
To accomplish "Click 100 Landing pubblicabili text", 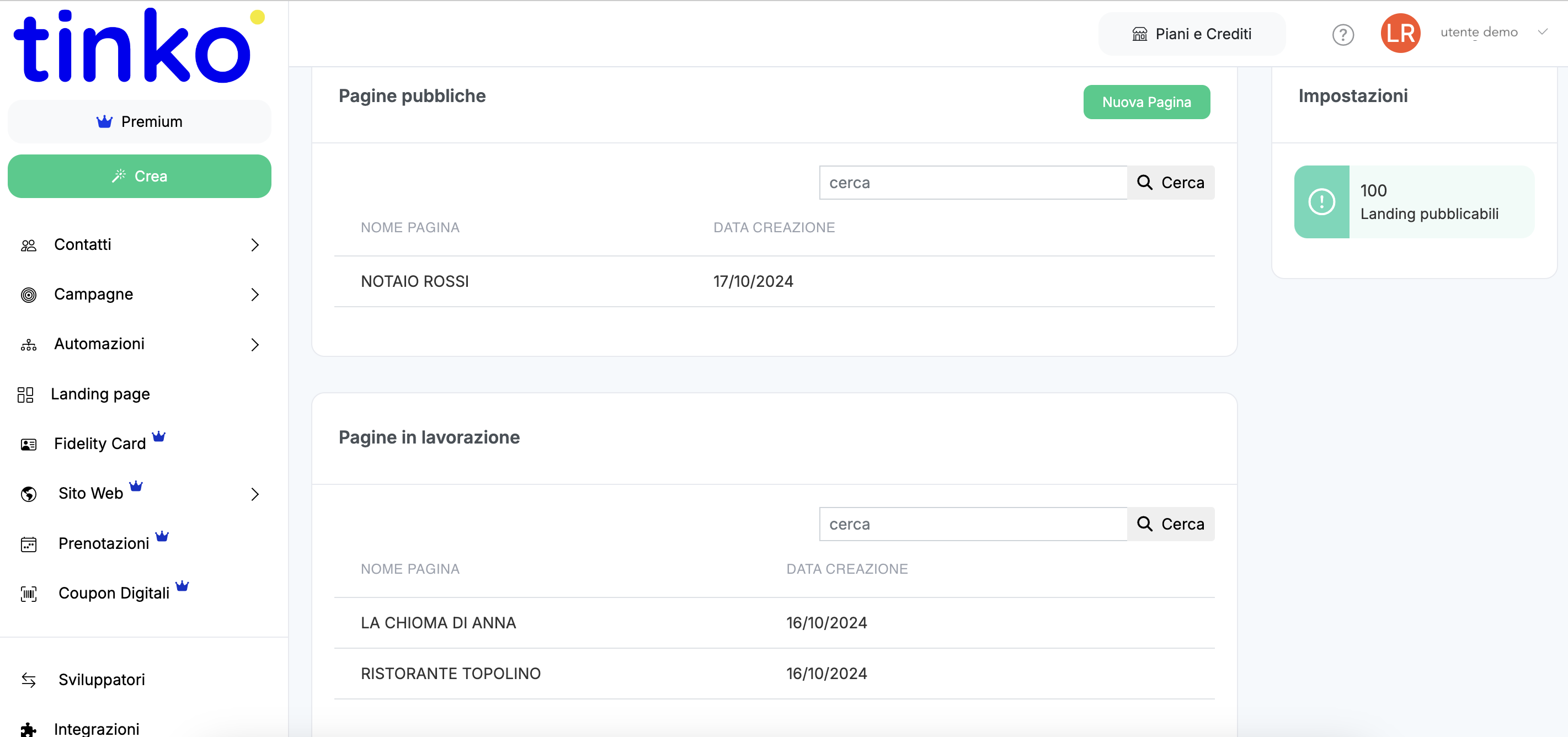I will (1428, 202).
